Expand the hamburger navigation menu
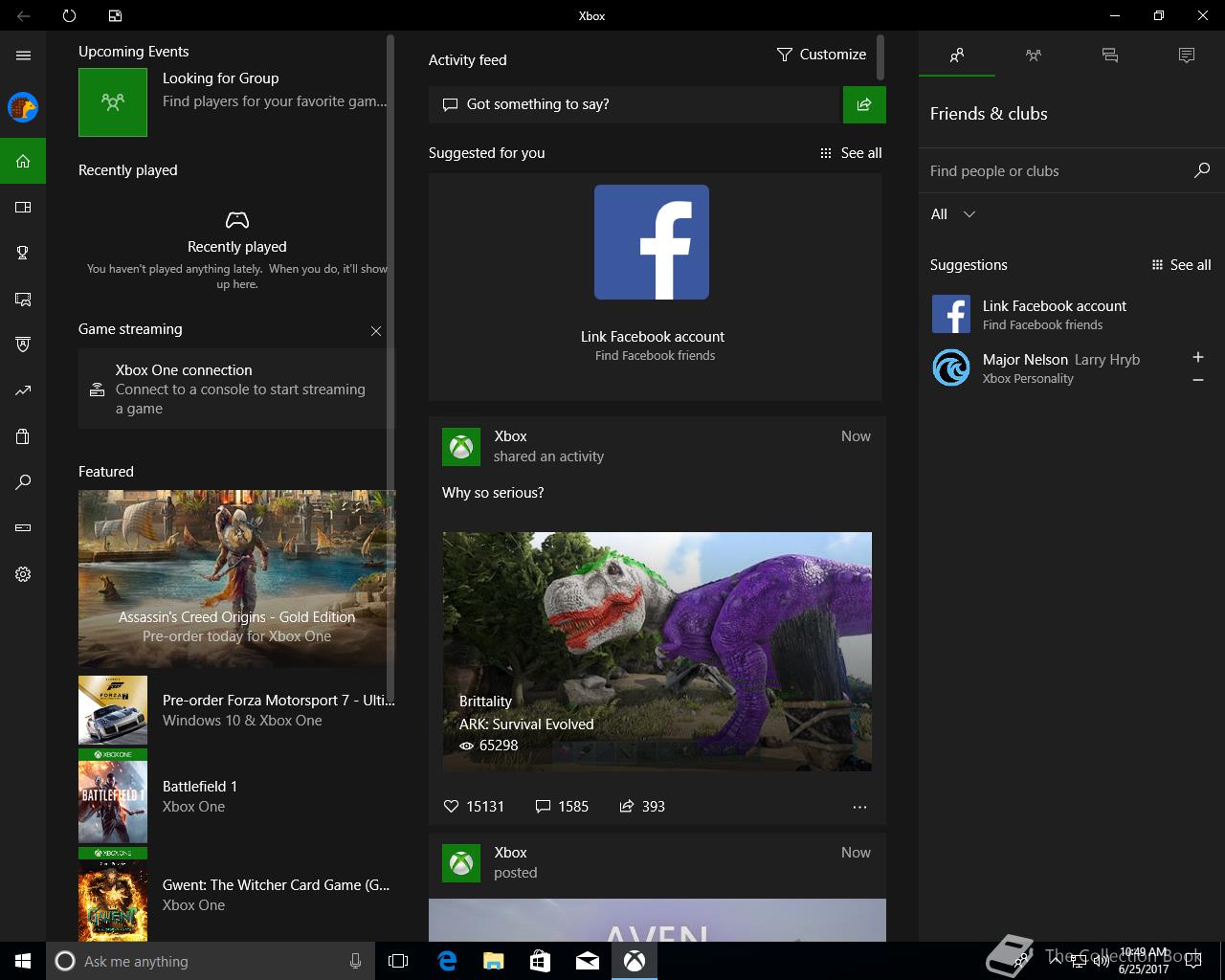Viewport: 1225px width, 980px height. (23, 56)
